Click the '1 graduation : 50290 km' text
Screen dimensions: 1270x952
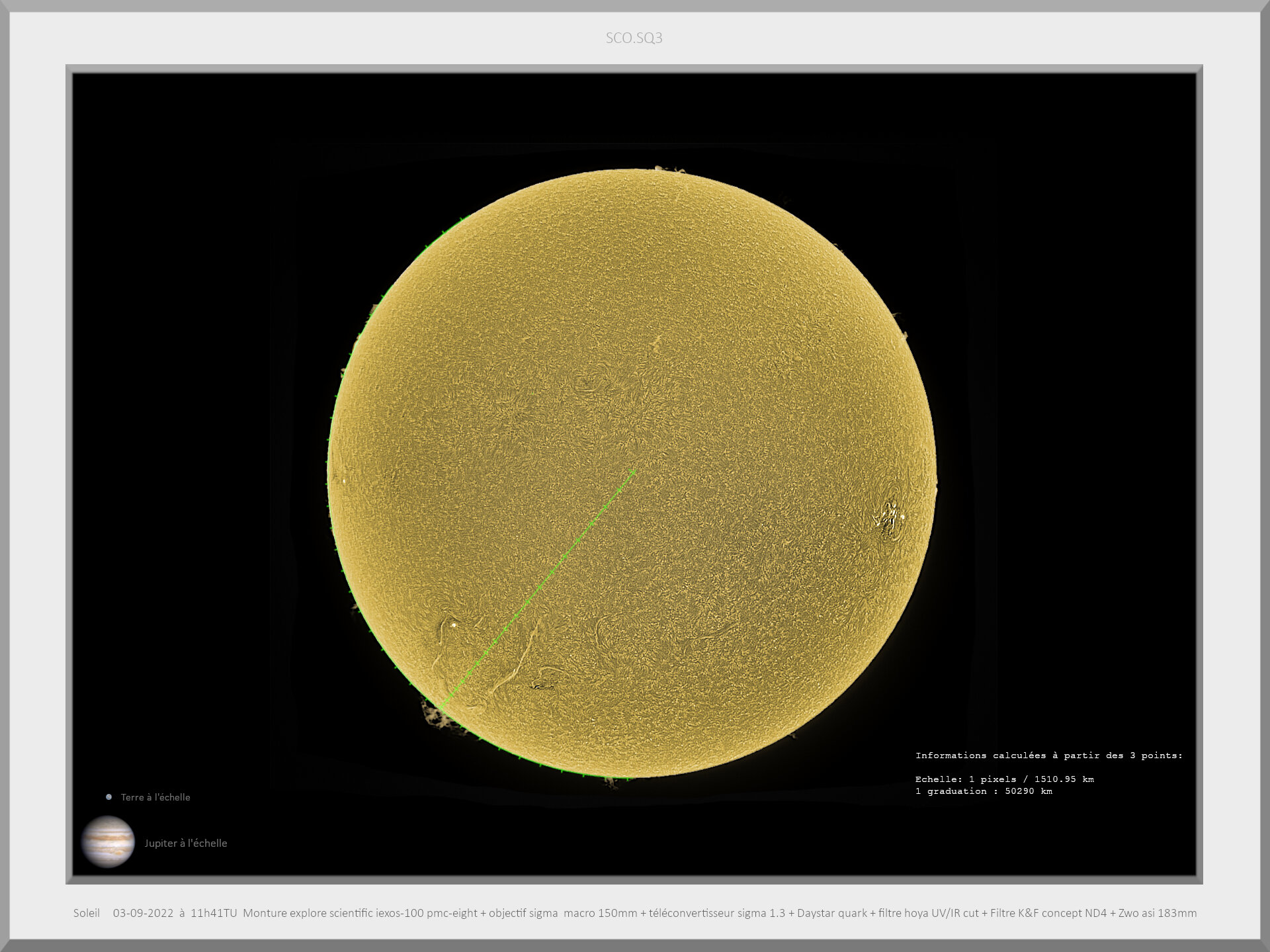(984, 791)
